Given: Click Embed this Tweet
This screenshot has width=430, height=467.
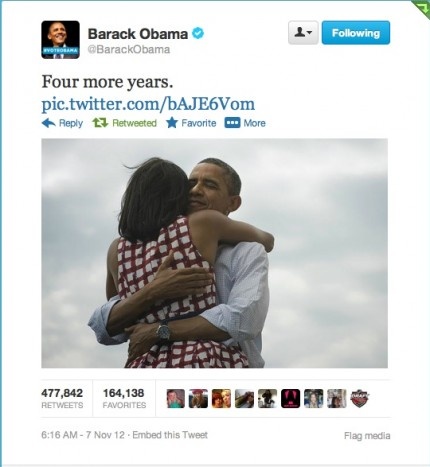Looking at the screenshot, I should (x=170, y=435).
